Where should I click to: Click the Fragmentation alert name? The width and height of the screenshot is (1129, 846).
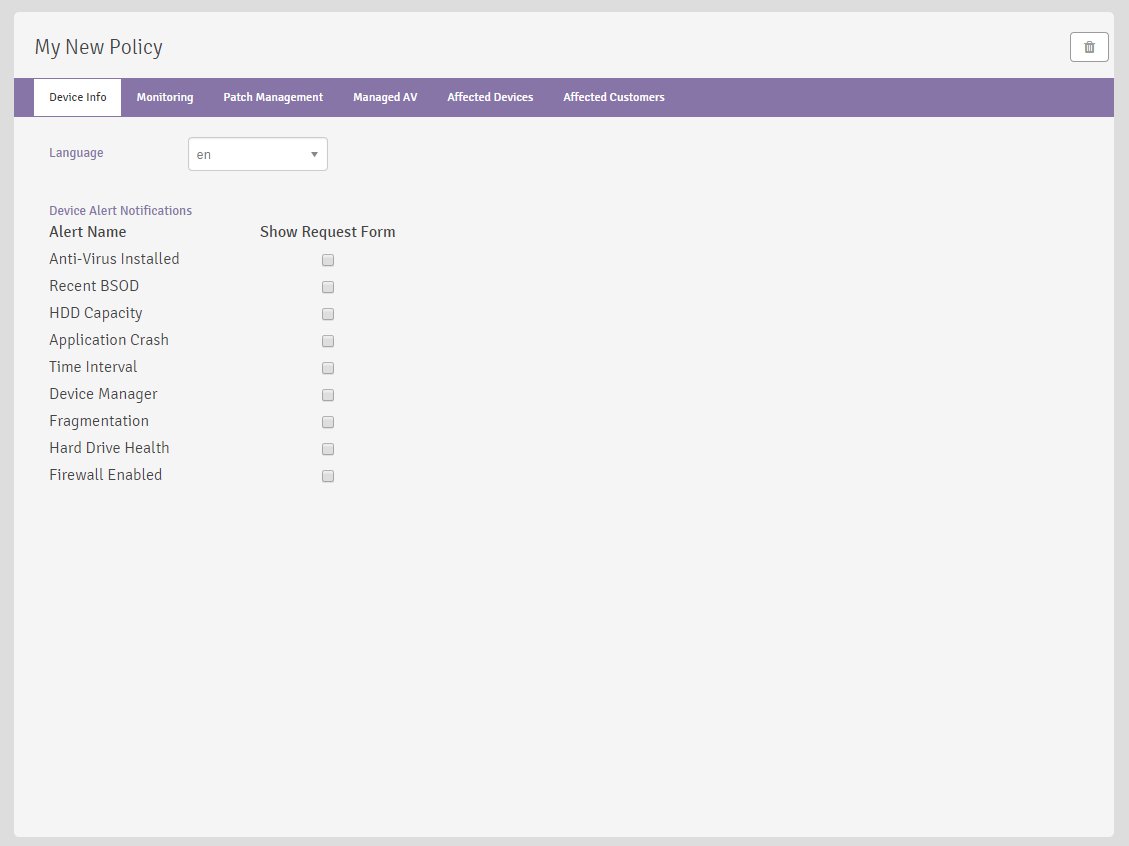99,421
